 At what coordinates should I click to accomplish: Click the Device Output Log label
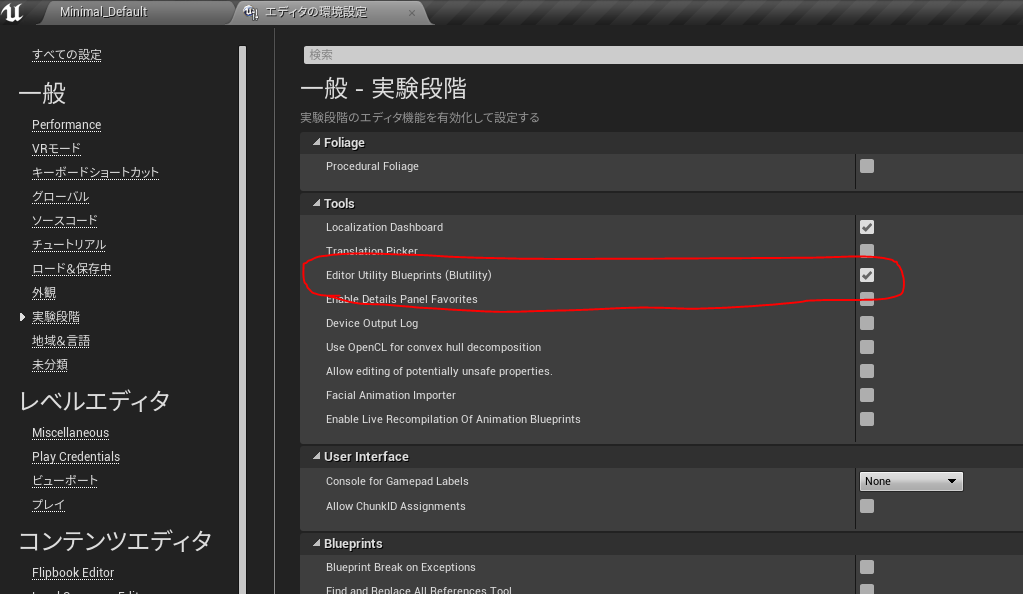tap(372, 323)
